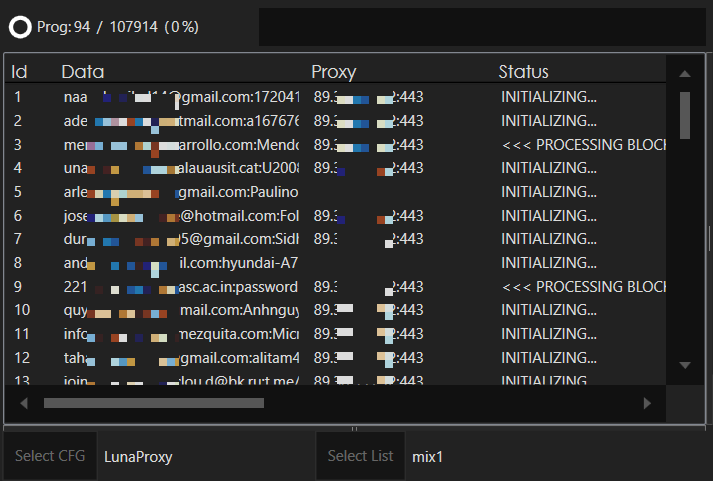Click the vertical scrollbar down arrow
Viewport: 713px width, 481px height.
click(685, 365)
